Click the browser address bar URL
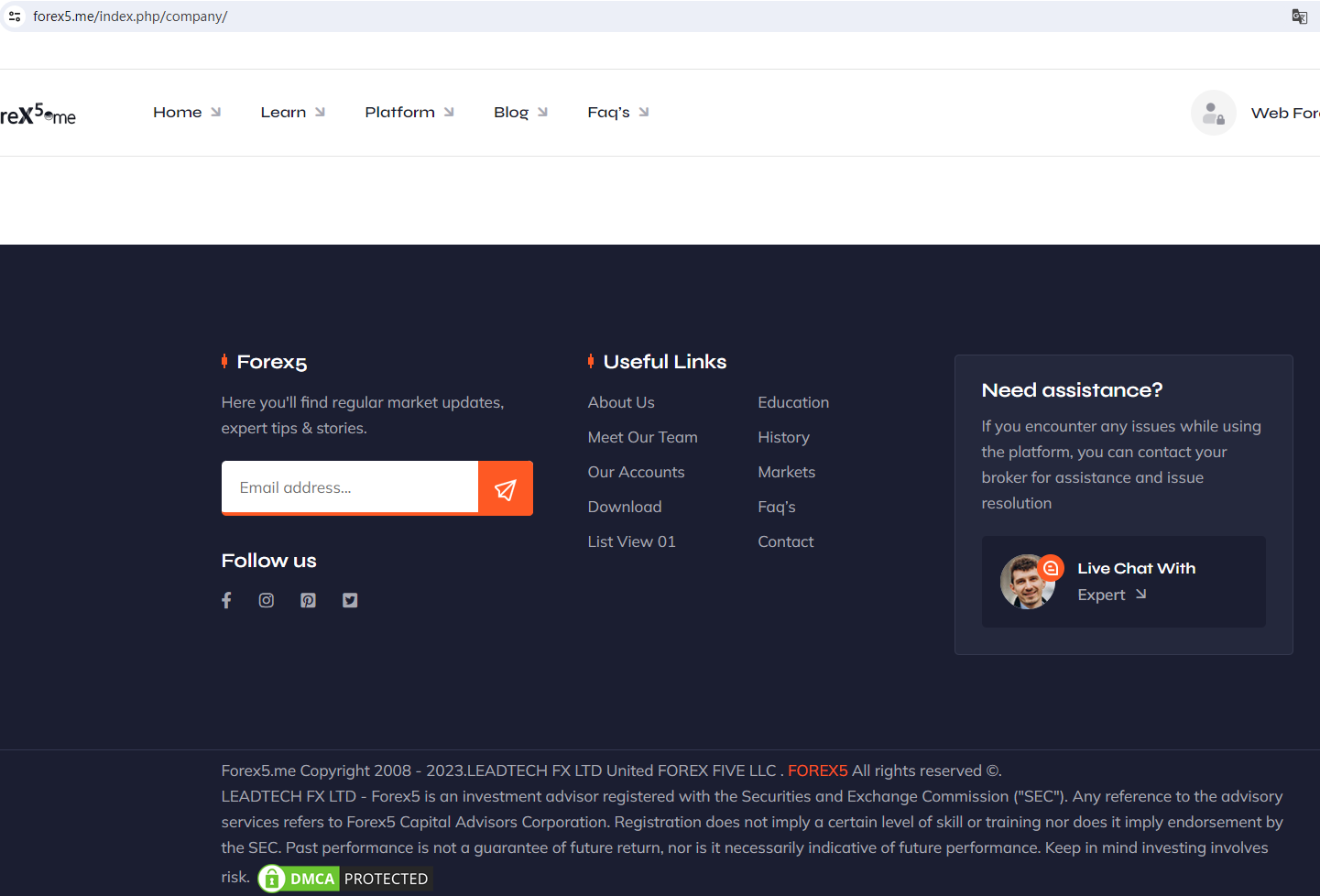Viewport: 1320px width, 896px height. 130,16
